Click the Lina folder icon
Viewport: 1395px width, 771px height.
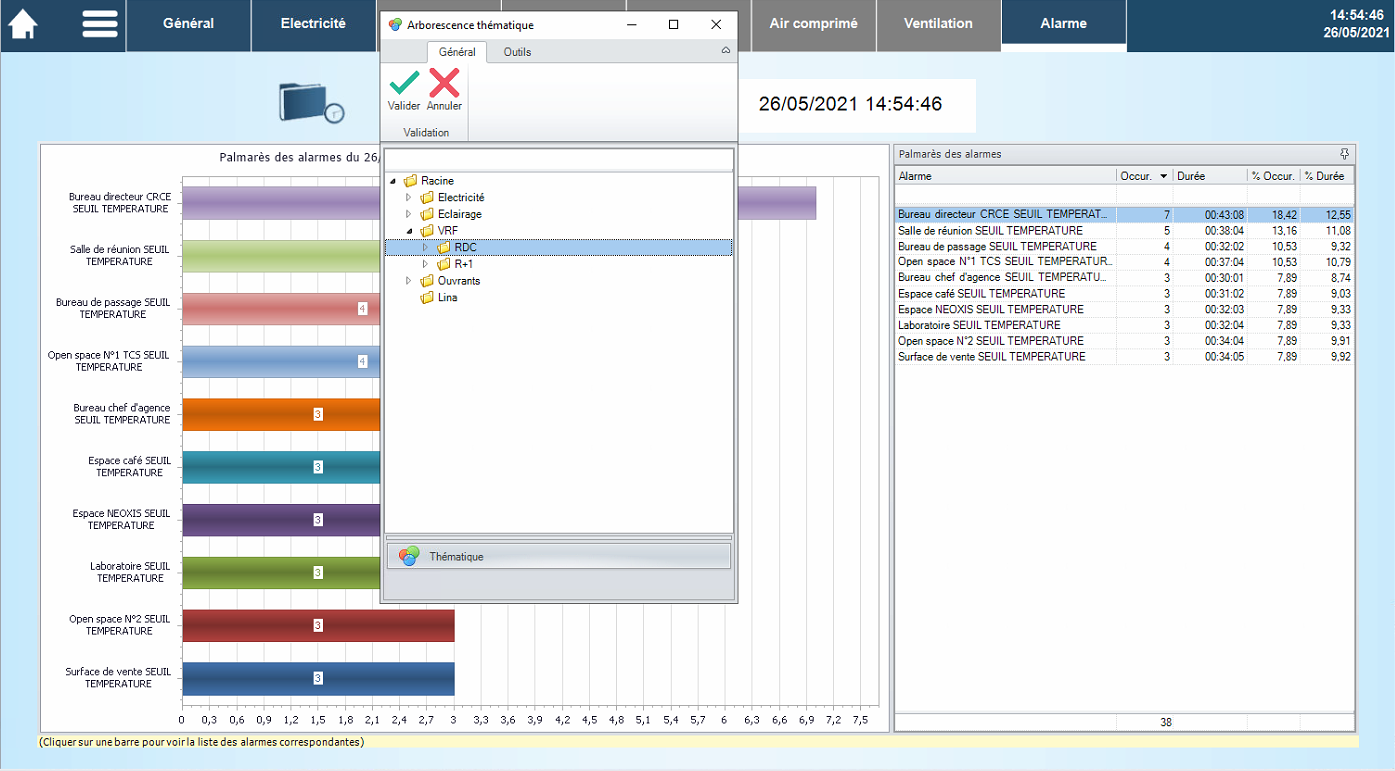coord(427,298)
